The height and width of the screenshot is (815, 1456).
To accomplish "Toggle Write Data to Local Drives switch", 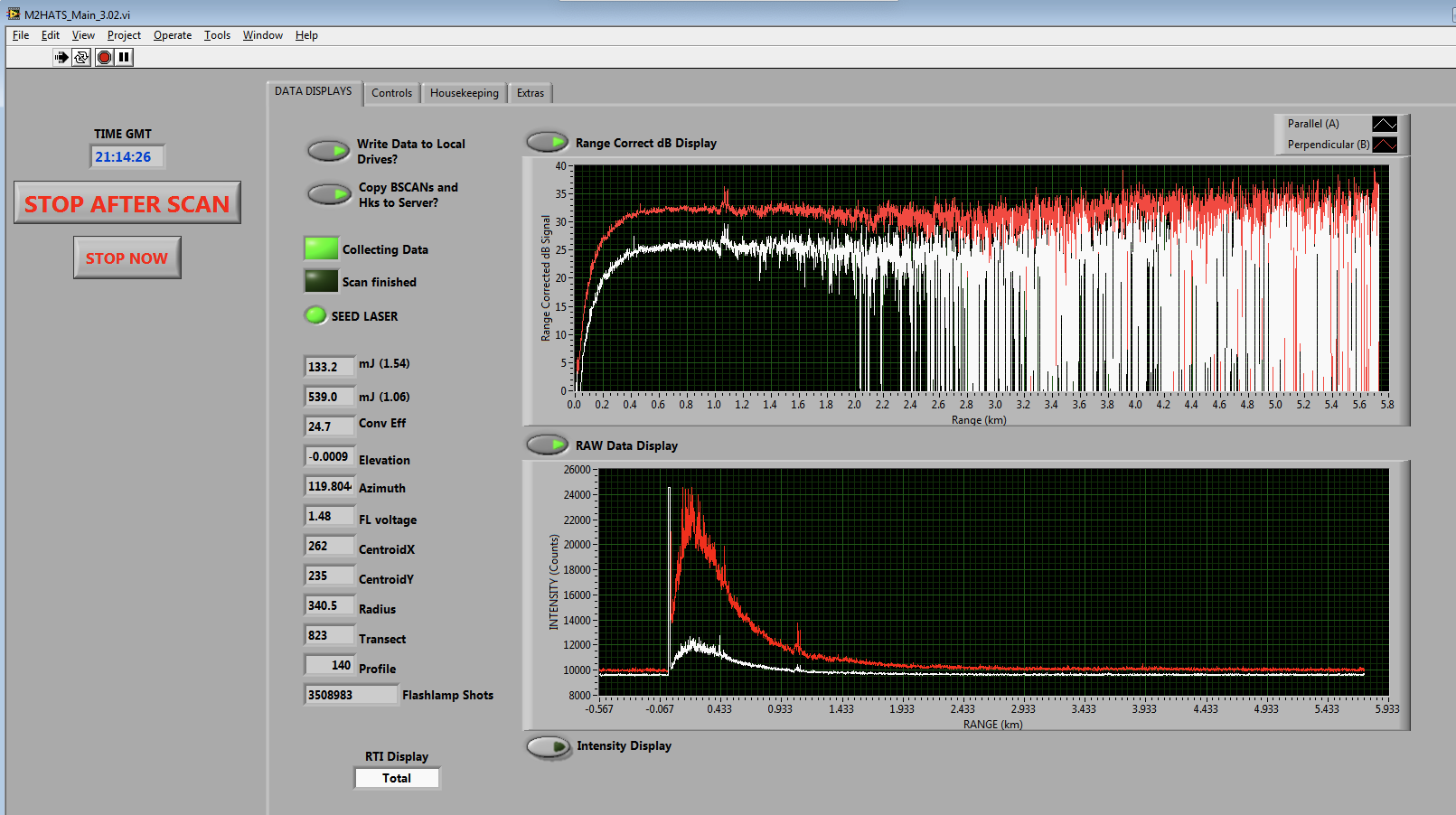I will click(x=328, y=151).
